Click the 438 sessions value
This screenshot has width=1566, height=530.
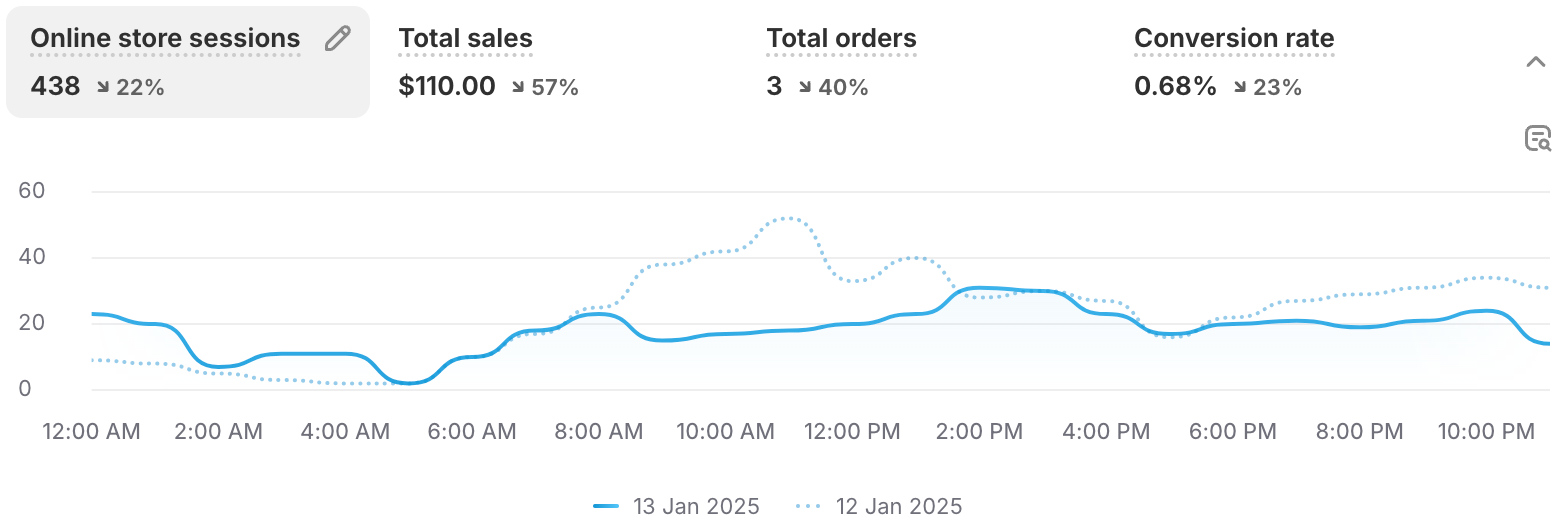tap(55, 87)
